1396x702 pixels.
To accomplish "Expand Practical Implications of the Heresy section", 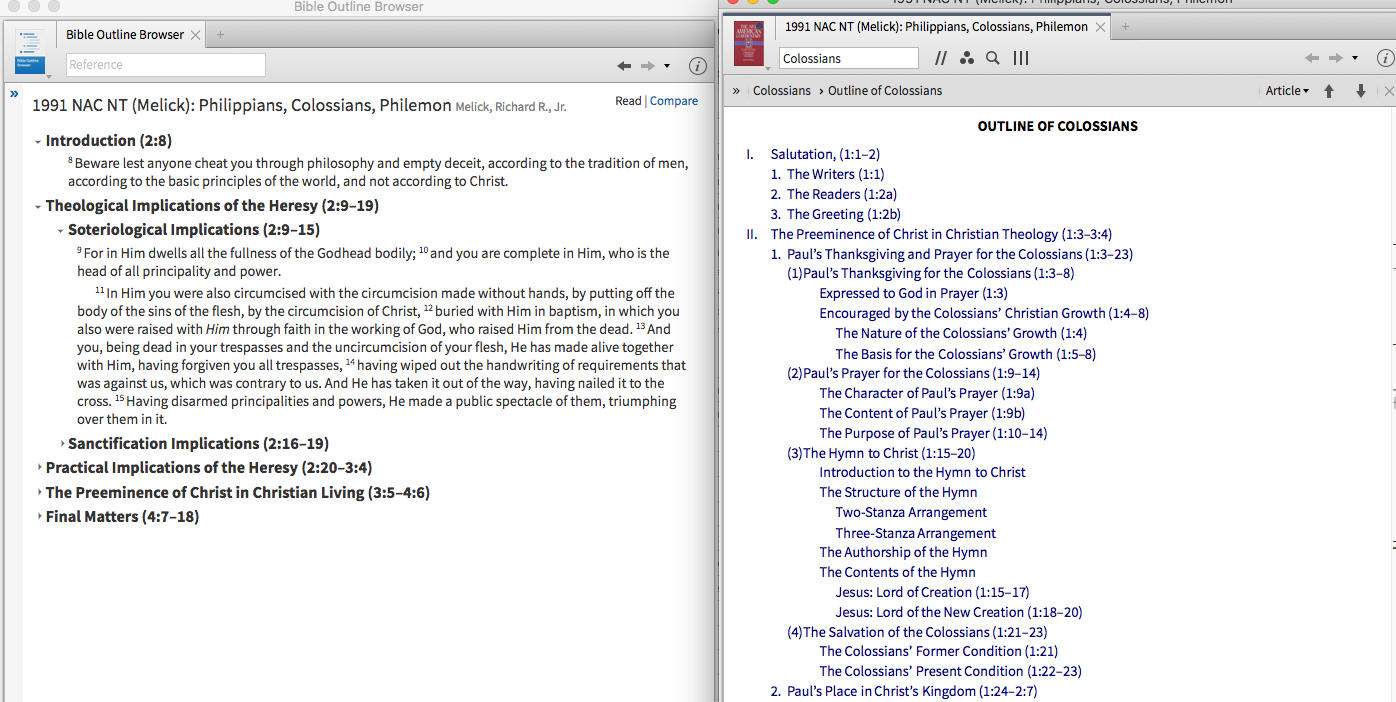I will (x=39, y=468).
